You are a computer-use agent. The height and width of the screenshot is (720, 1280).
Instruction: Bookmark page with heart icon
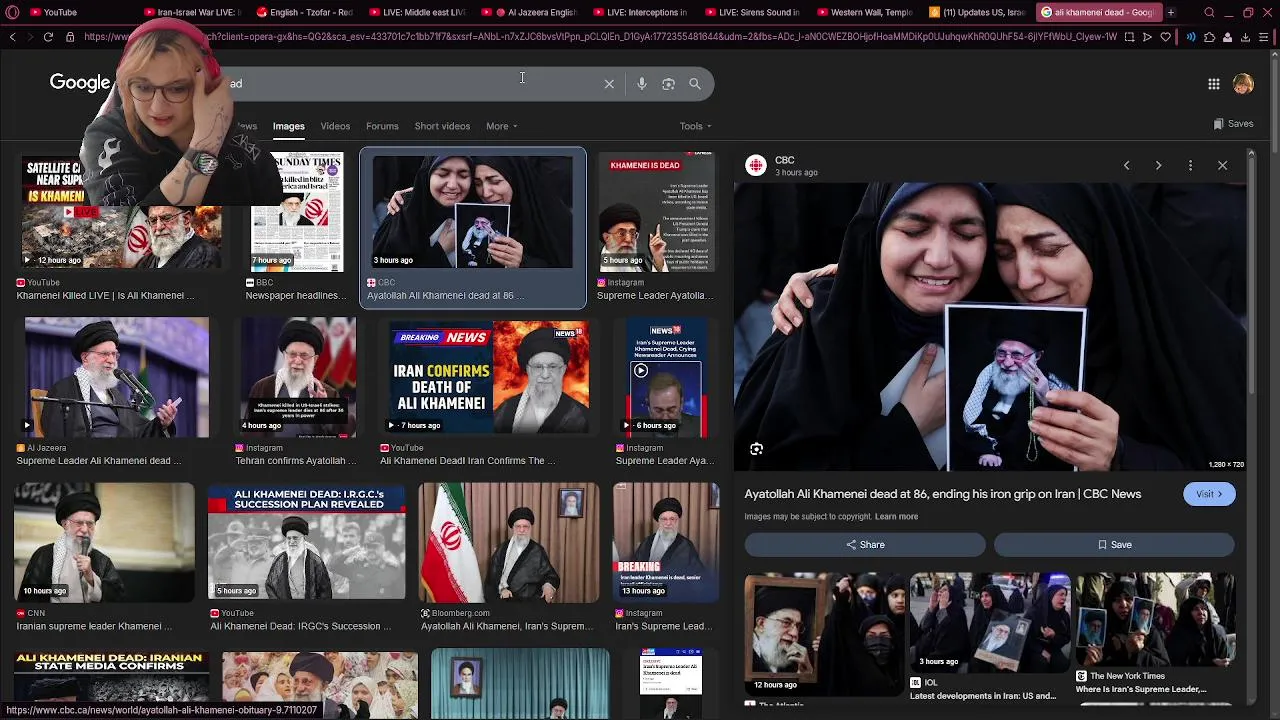pyautogui.click(x=1165, y=37)
